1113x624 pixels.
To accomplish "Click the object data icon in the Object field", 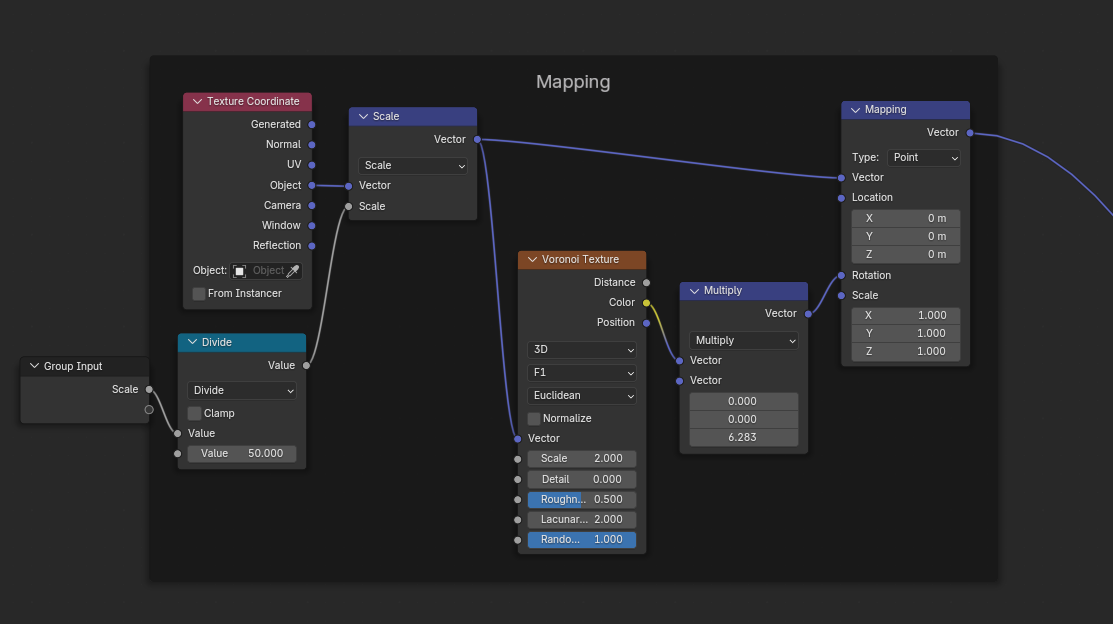I will pos(240,271).
